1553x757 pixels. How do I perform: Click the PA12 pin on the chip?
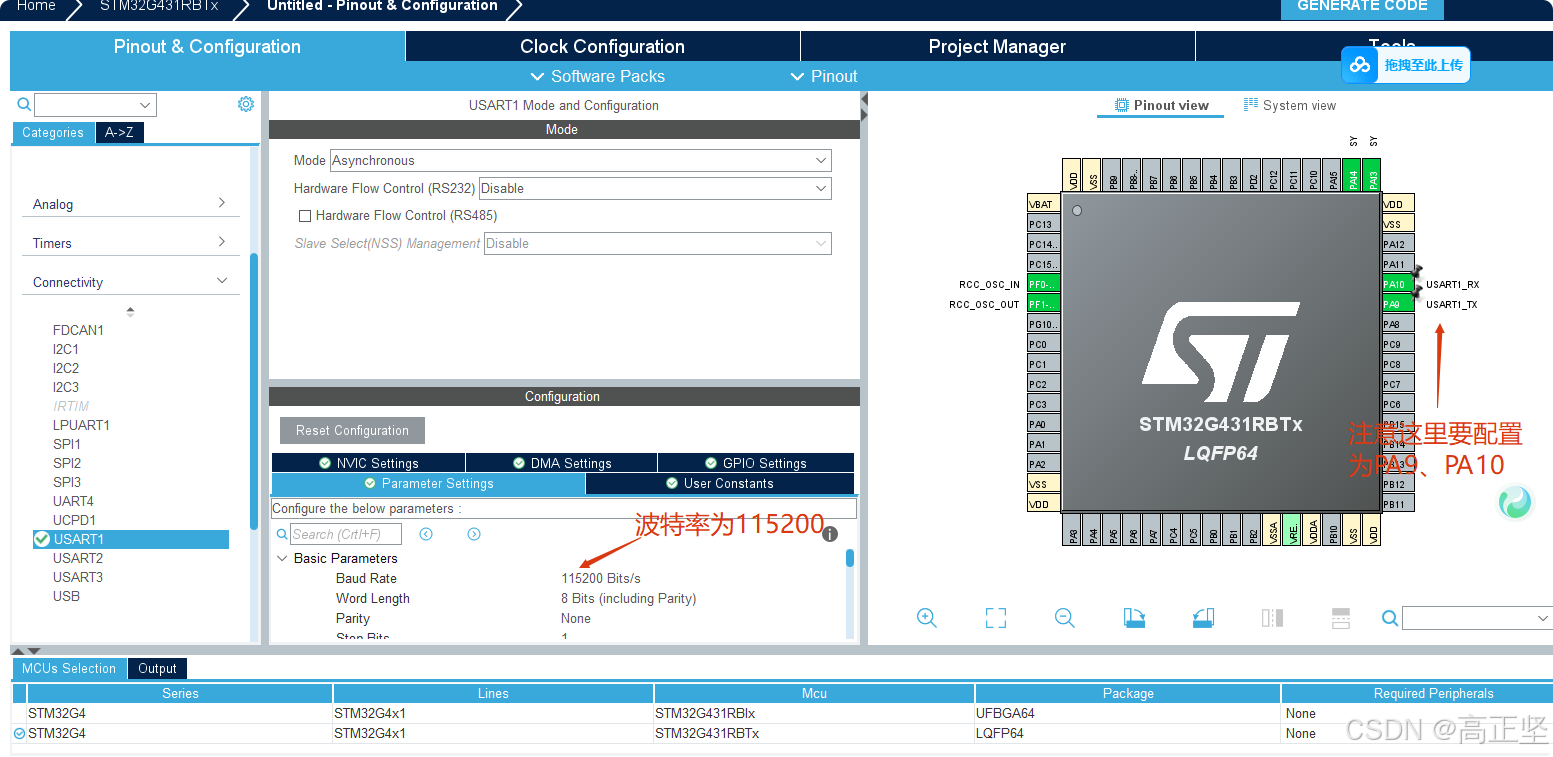tap(1398, 244)
